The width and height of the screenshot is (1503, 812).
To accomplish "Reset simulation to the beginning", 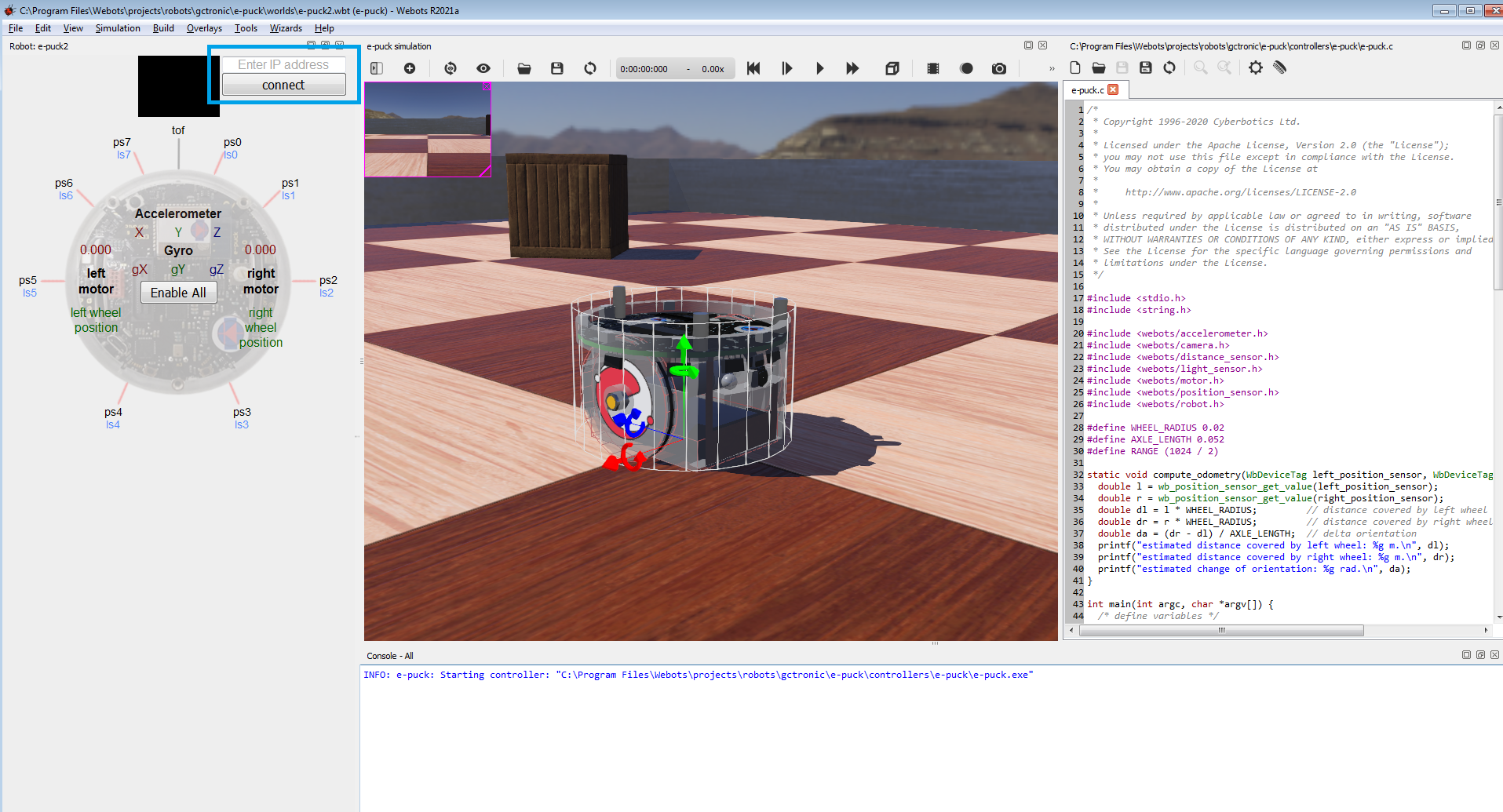I will 753,69.
